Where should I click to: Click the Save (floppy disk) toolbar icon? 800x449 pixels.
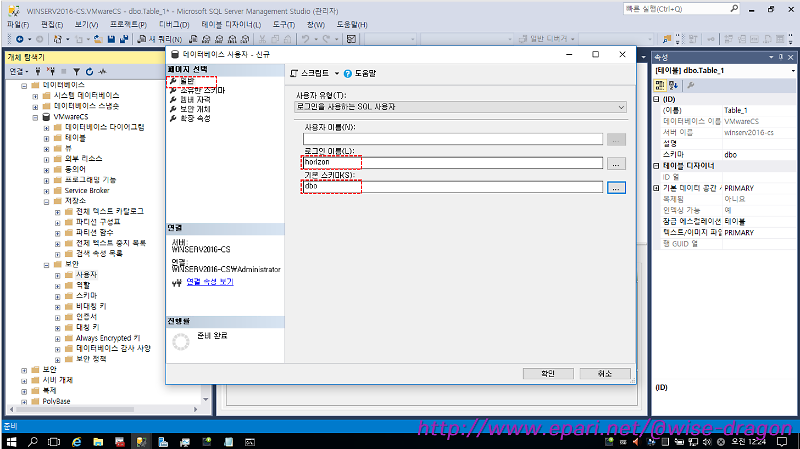(111, 39)
